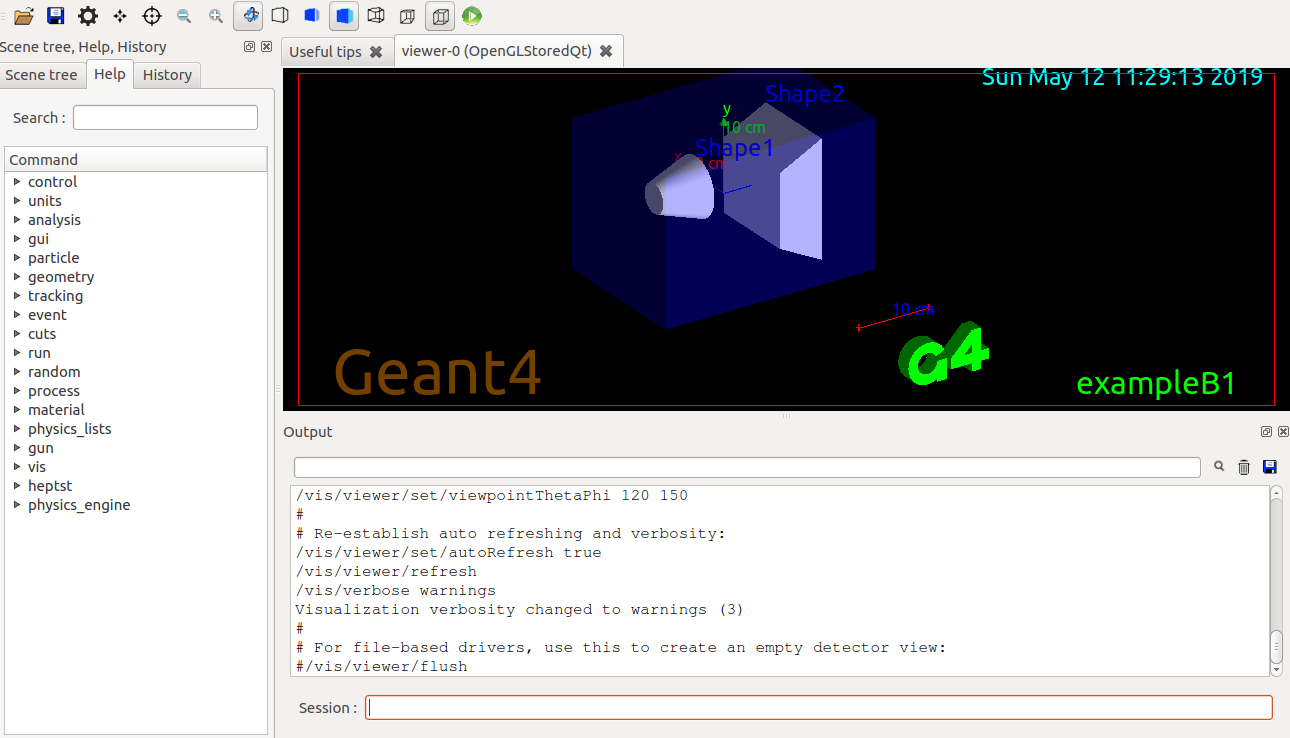Open a macro file using the folder icon
This screenshot has width=1290, height=738.
point(23,16)
